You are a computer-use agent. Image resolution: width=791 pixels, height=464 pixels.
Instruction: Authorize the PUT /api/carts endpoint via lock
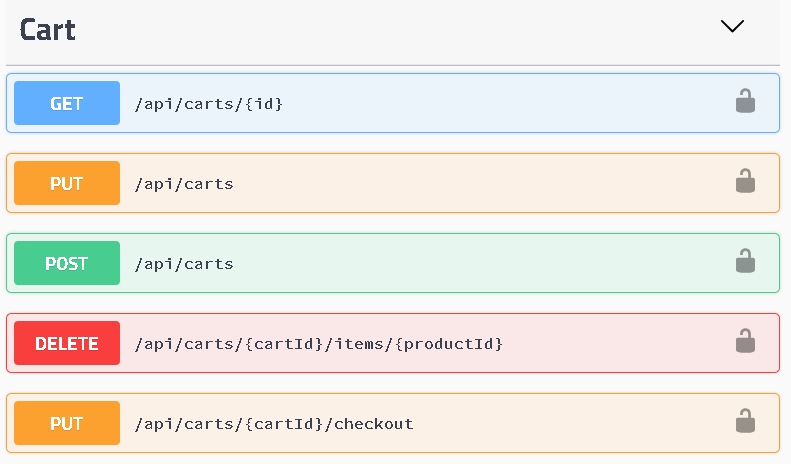(745, 181)
